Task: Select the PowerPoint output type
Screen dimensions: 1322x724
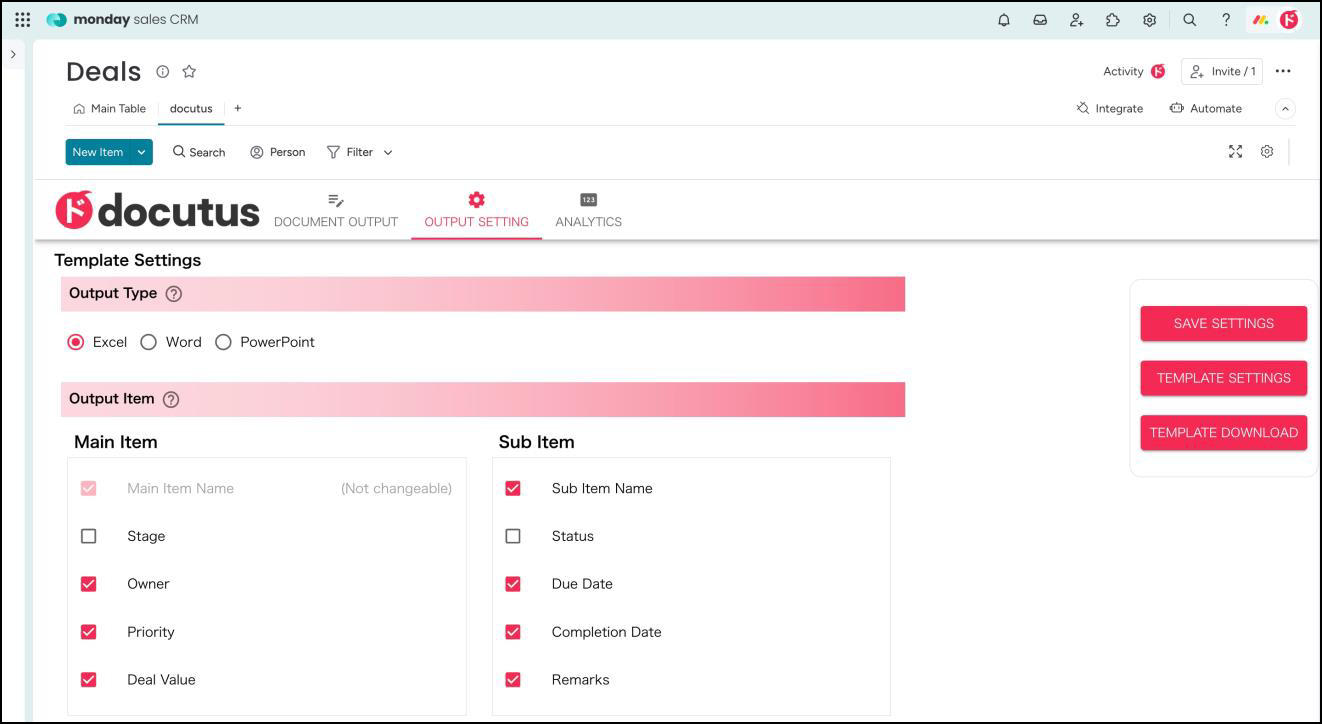Action: point(223,342)
